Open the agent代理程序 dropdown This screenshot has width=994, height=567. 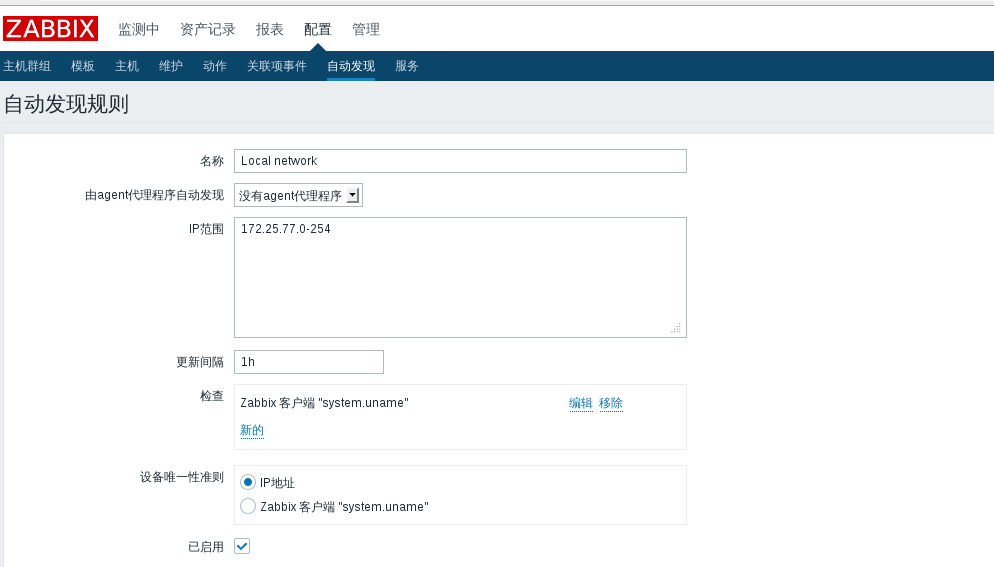299,195
